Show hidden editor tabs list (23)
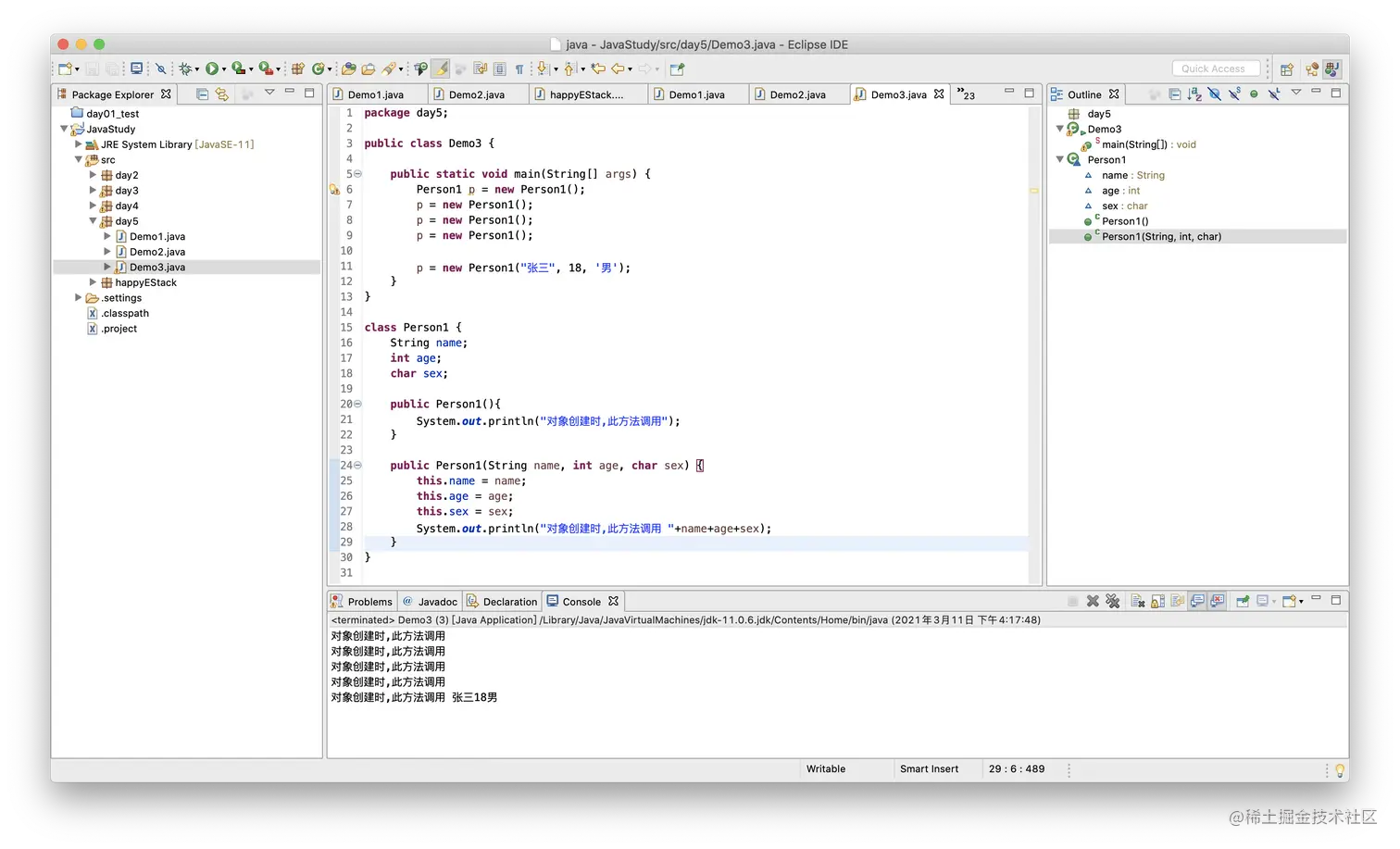Image resolution: width=1400 pixels, height=849 pixels. [966, 94]
